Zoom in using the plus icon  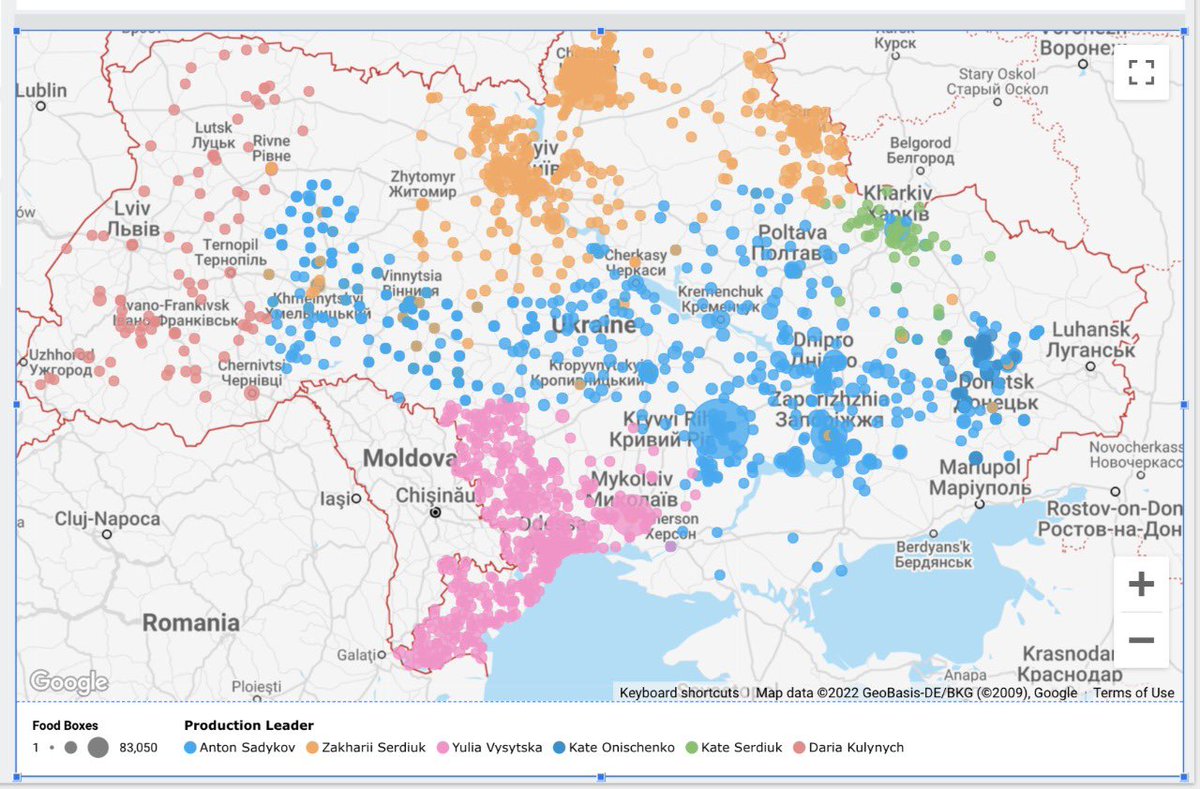click(x=1141, y=585)
